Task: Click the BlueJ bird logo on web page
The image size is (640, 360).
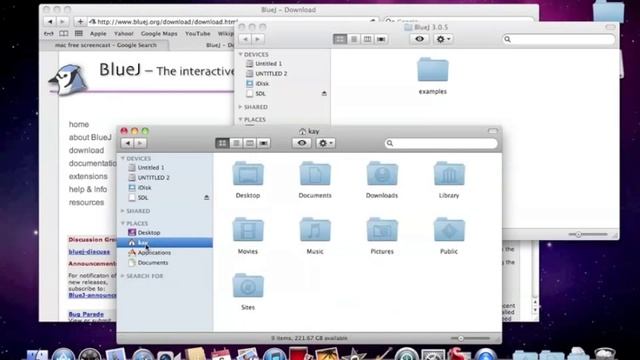Action: pos(68,80)
